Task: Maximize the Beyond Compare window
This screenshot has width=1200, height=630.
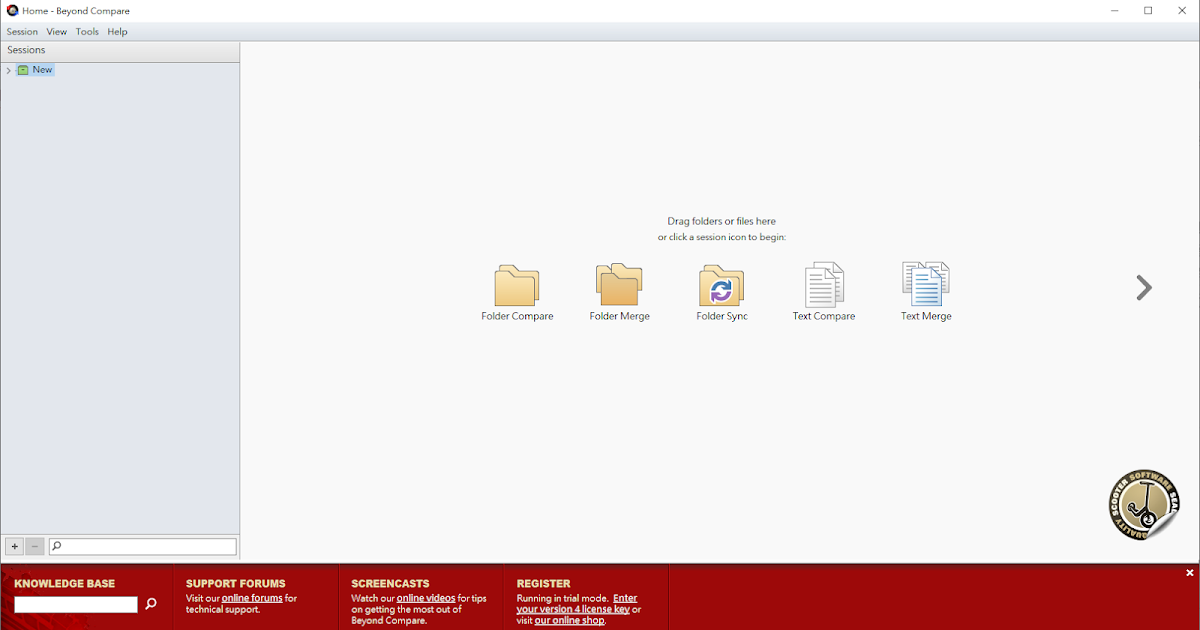Action: coord(1148,11)
